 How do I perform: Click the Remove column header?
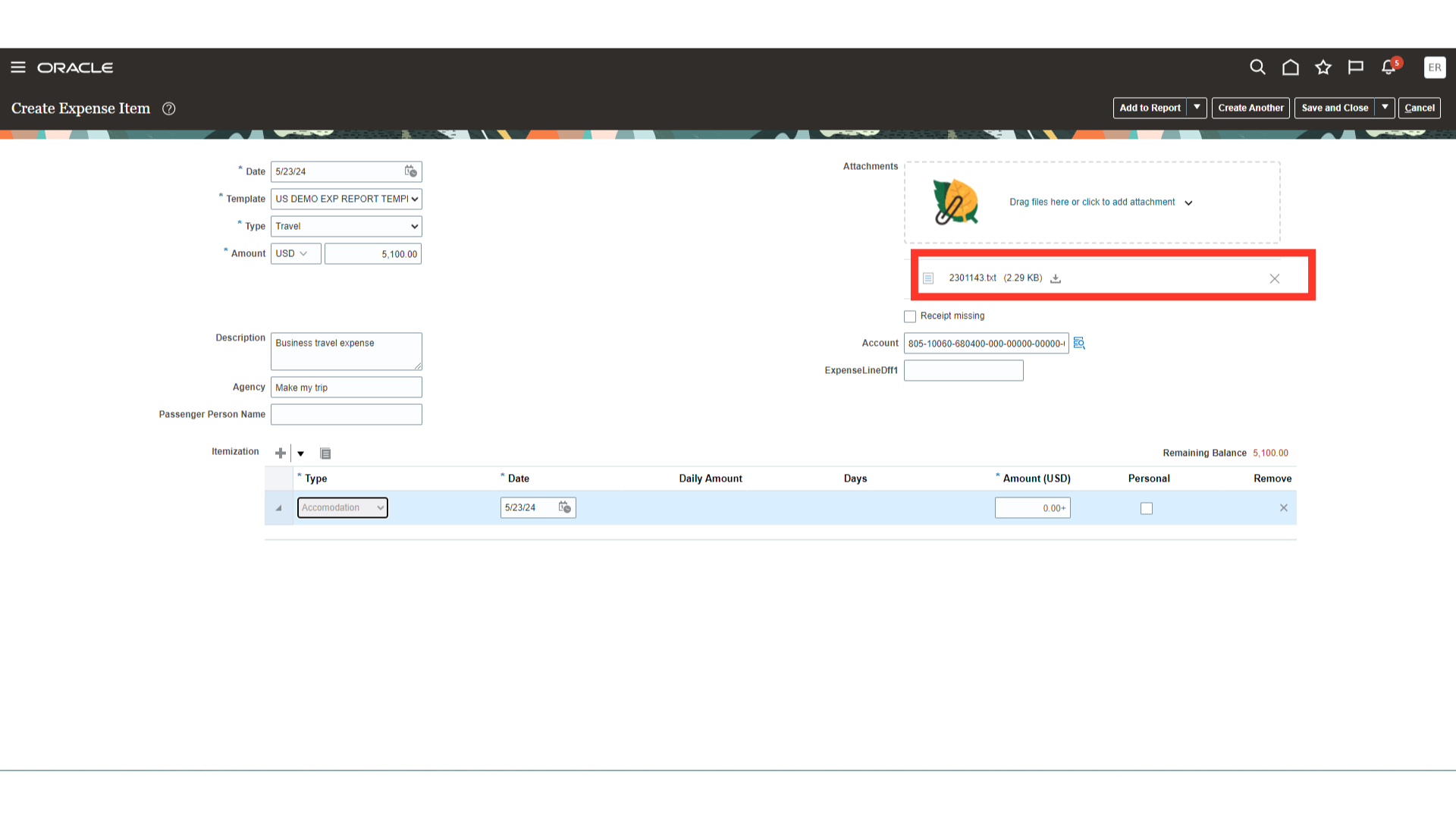click(1272, 479)
